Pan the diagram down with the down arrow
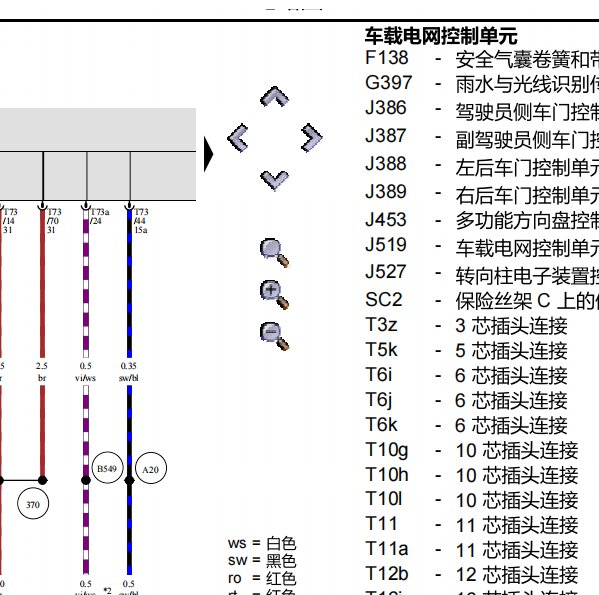This screenshot has width=599, height=595. pos(274,180)
